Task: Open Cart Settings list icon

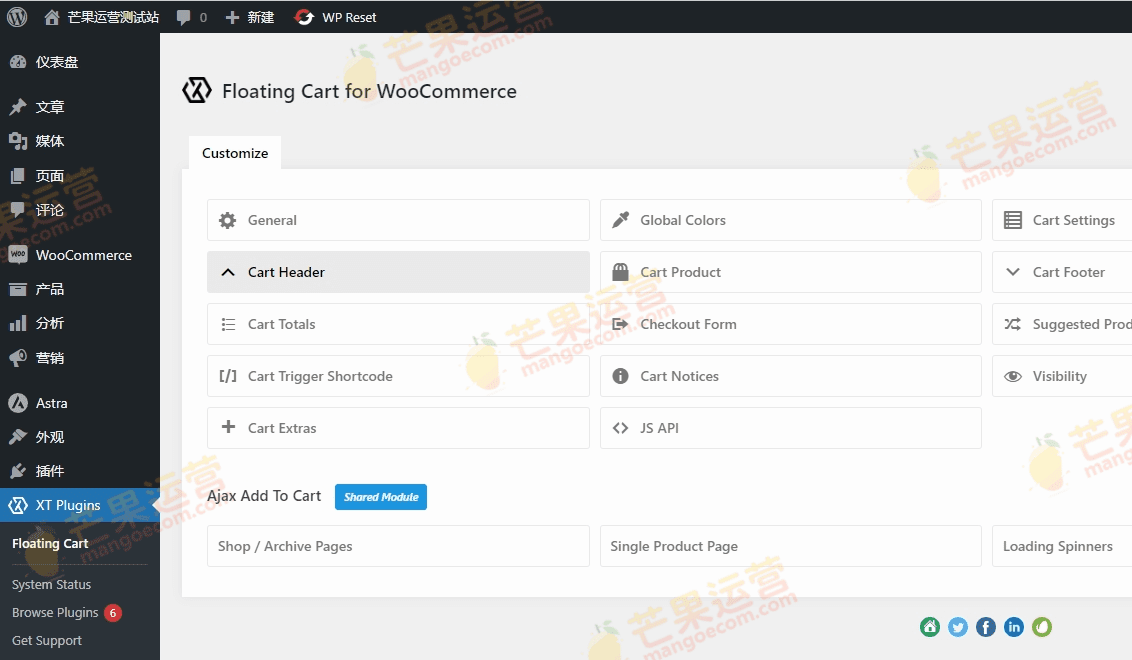Action: pyautogui.click(x=1013, y=220)
